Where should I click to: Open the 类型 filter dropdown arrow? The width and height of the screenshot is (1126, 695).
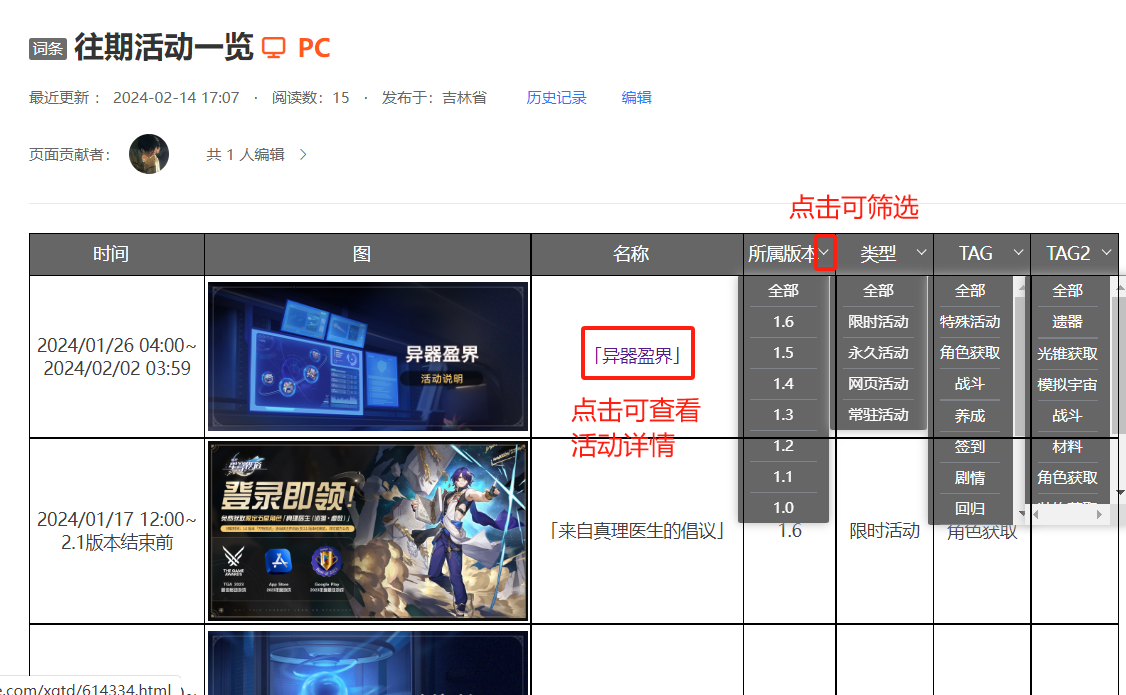(921, 253)
